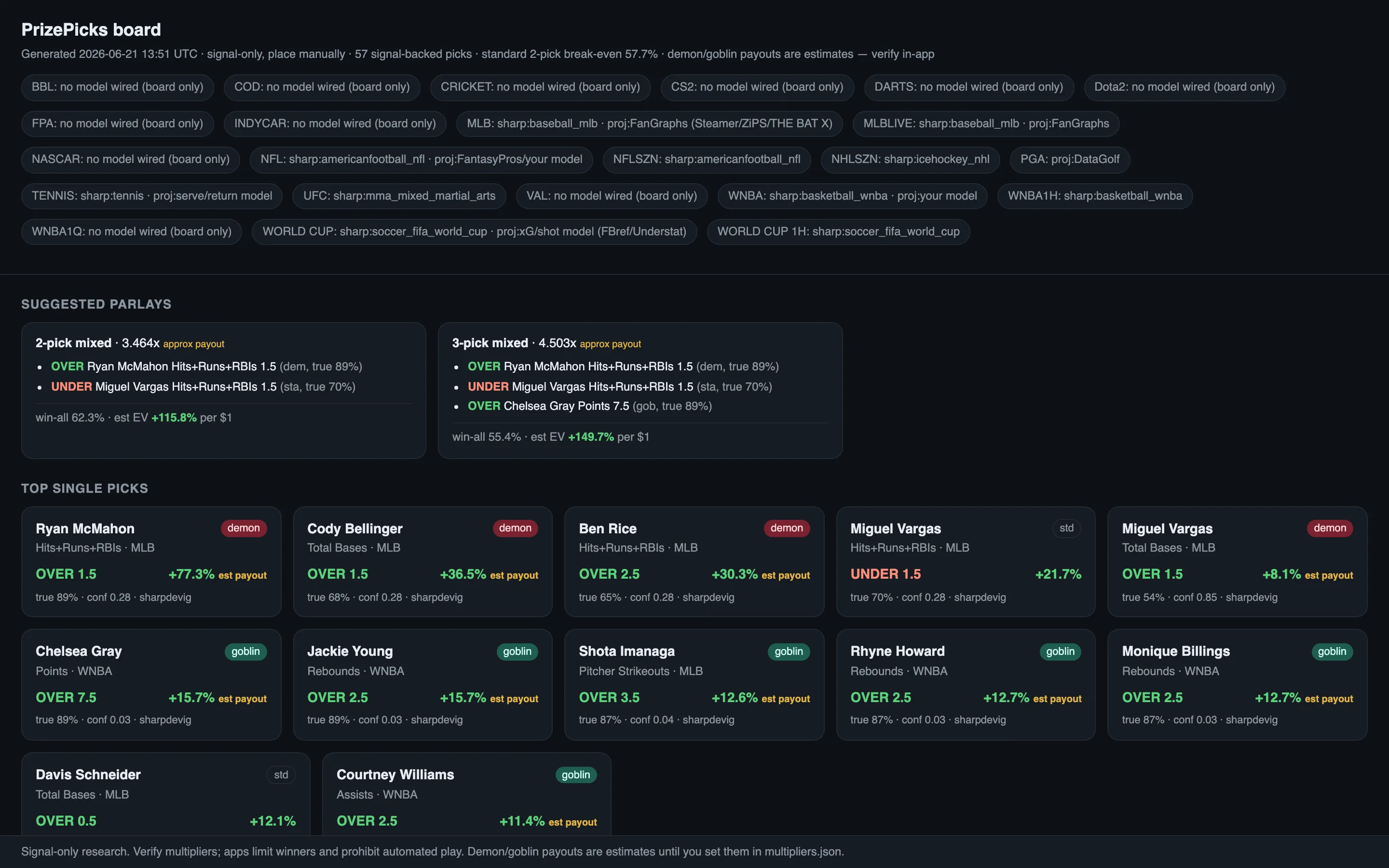Screen dimensions: 1389x868
Task: Click the CRICKET no model wired chip
Action: [540, 87]
